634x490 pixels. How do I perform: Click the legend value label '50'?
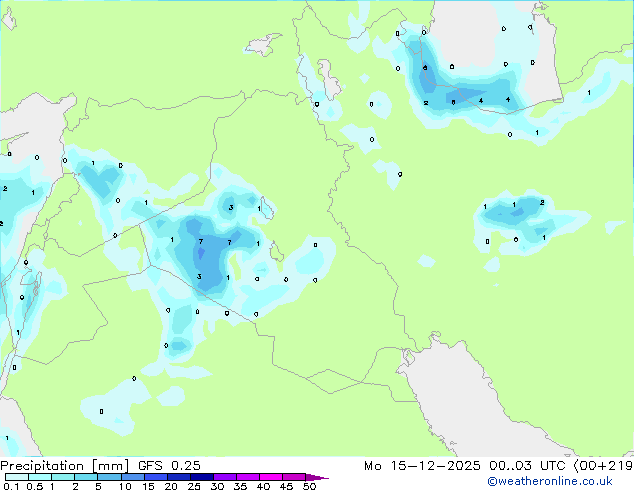(x=309, y=486)
